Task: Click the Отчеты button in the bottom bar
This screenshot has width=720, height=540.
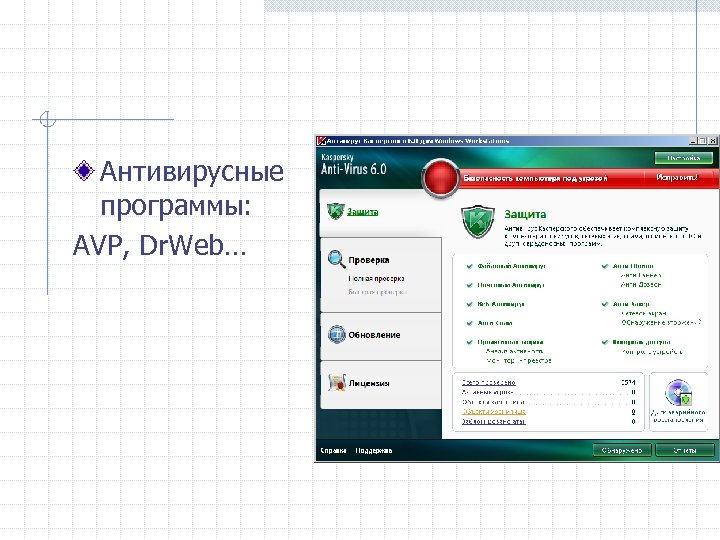Action: [x=685, y=450]
